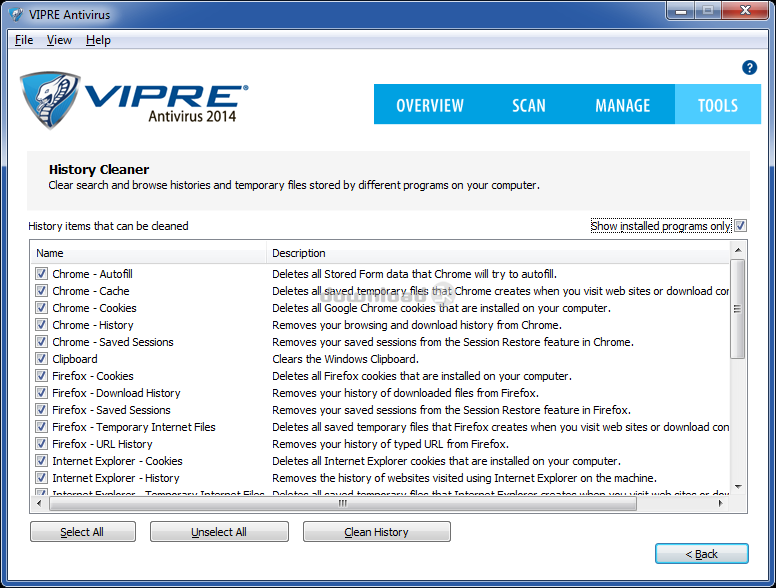Select 'Internet Explorer - Cookies' row name
This screenshot has width=776, height=588.
(117, 461)
